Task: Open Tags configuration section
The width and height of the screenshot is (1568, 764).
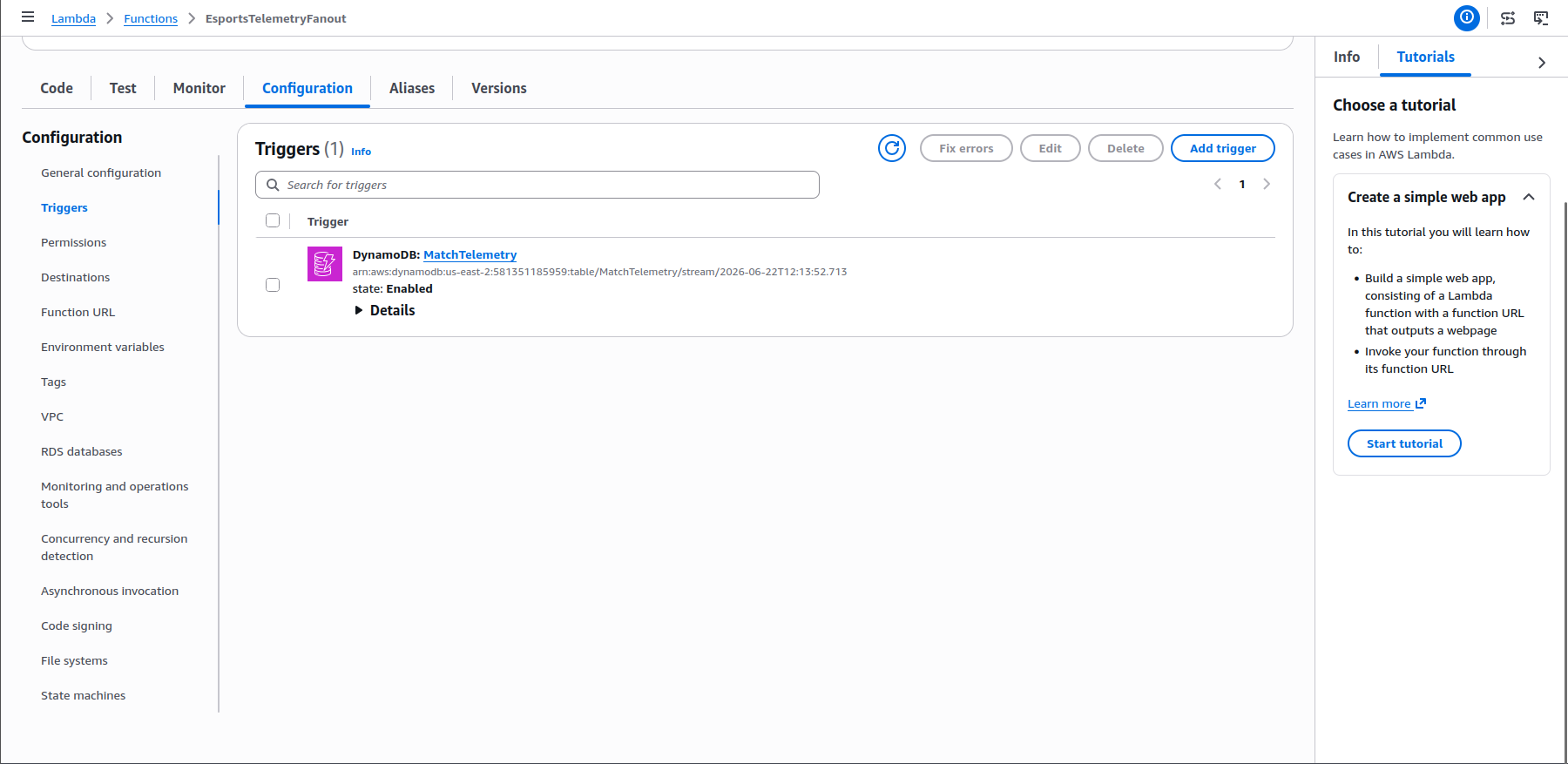Action: pos(53,382)
